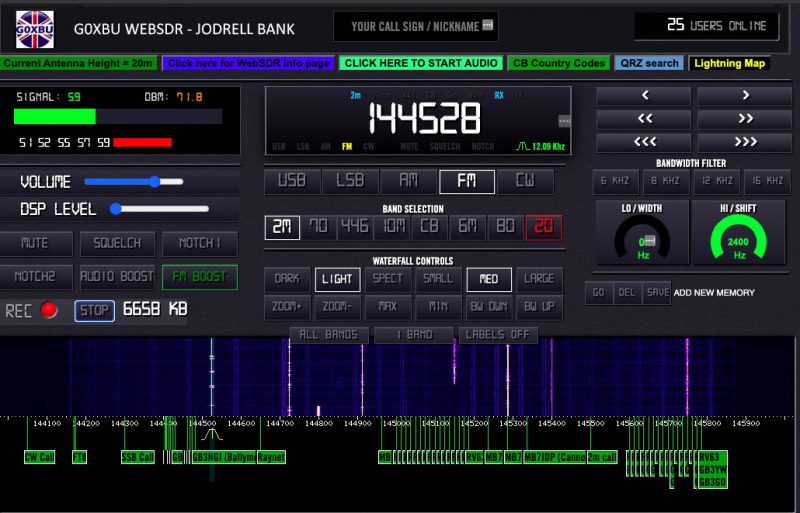Click the red REC record indicator

49,310
